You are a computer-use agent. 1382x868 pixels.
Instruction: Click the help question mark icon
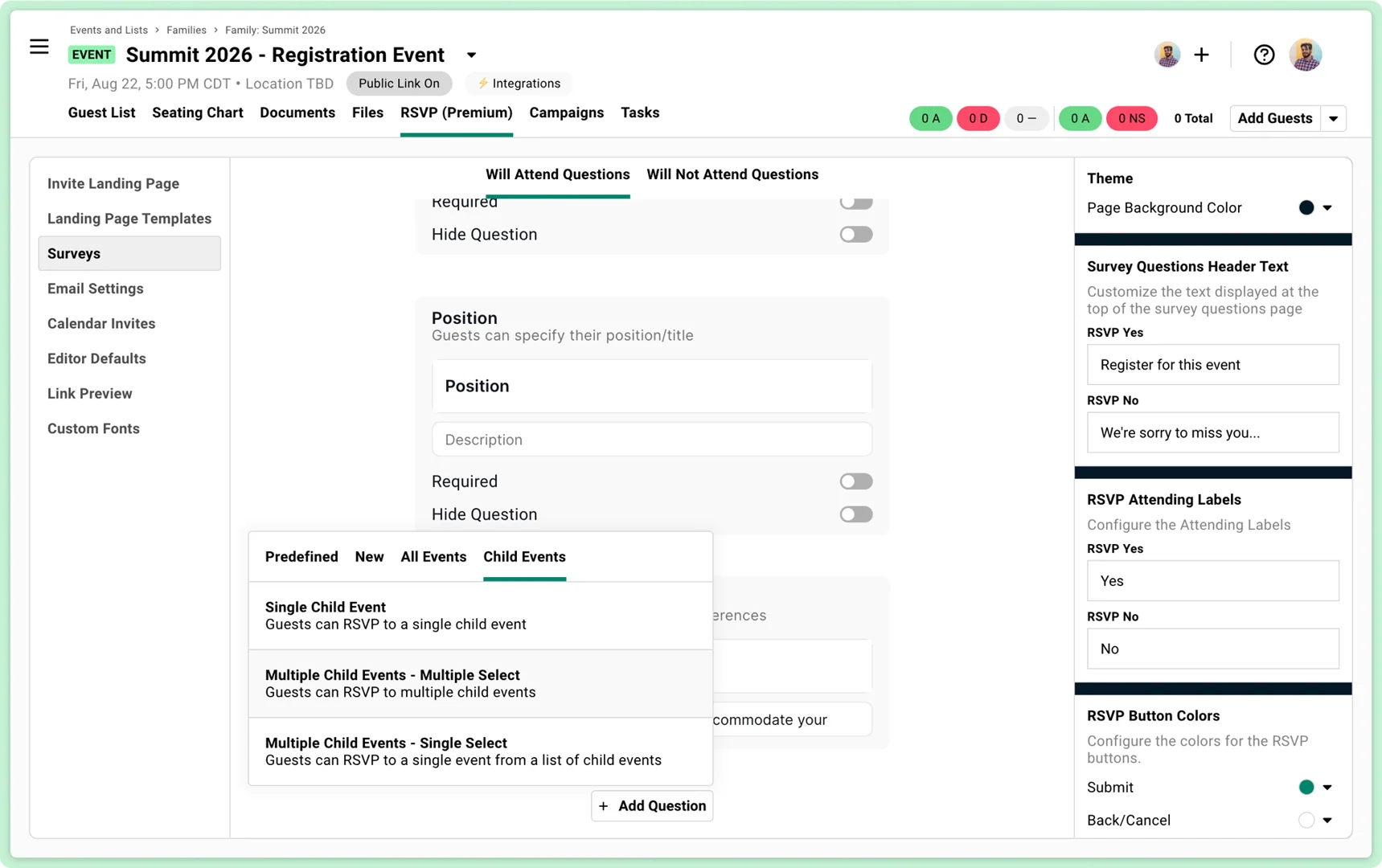coord(1264,55)
